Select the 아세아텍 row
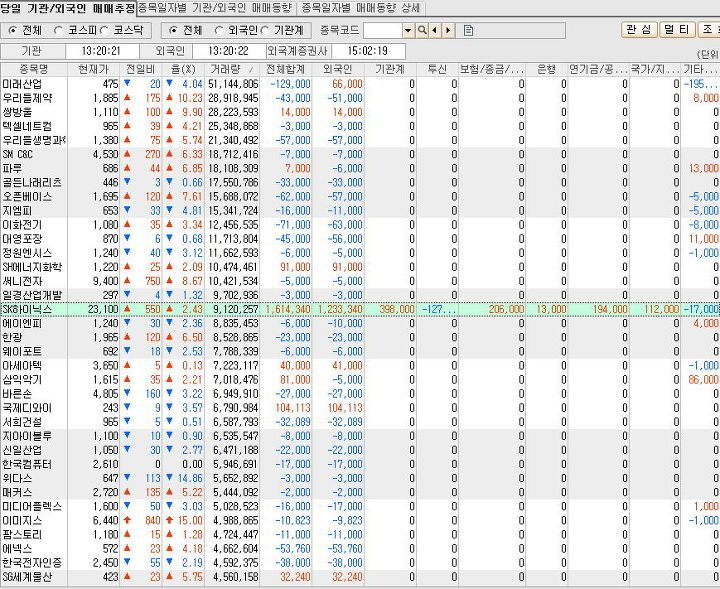This screenshot has height=589, width=720. (360, 365)
